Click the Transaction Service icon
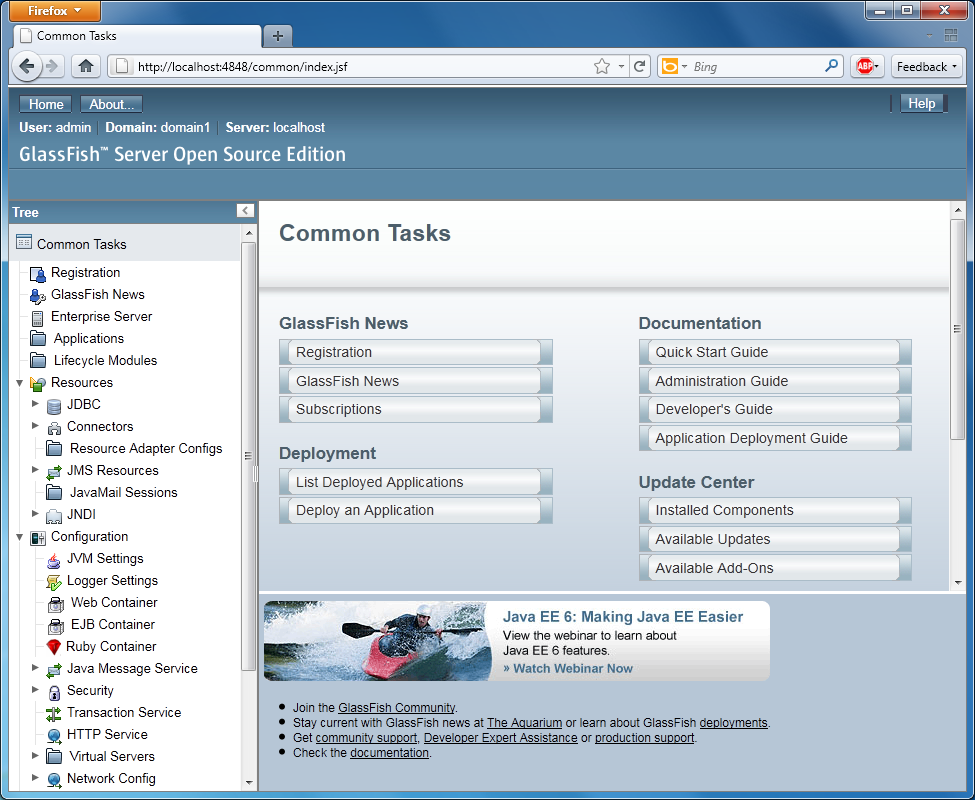This screenshot has height=800, width=975. coord(53,713)
